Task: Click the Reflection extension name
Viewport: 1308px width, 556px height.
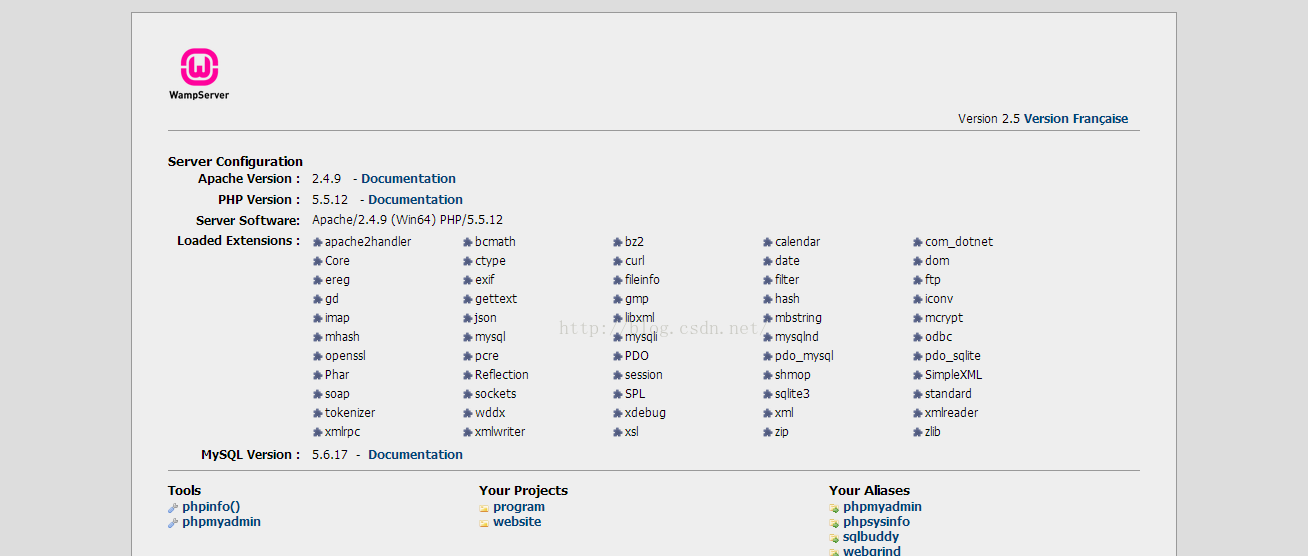Action: coord(502,375)
